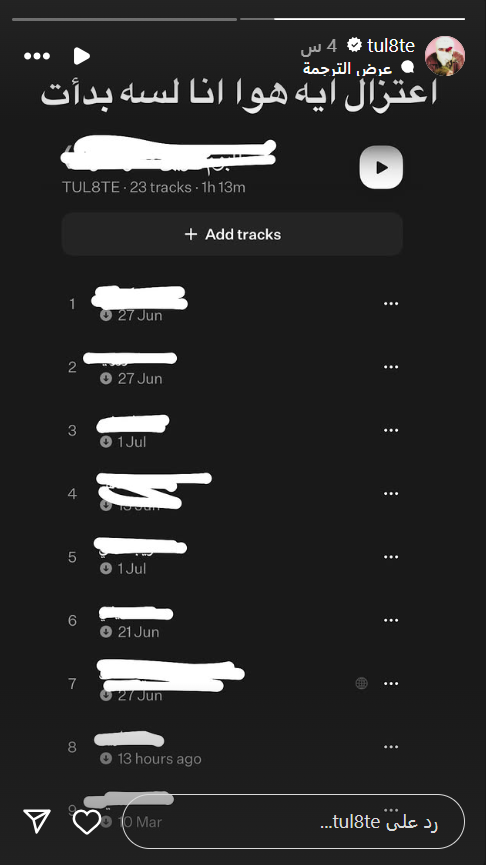Open the story options three-dot menu
The width and height of the screenshot is (486, 865).
[37, 56]
